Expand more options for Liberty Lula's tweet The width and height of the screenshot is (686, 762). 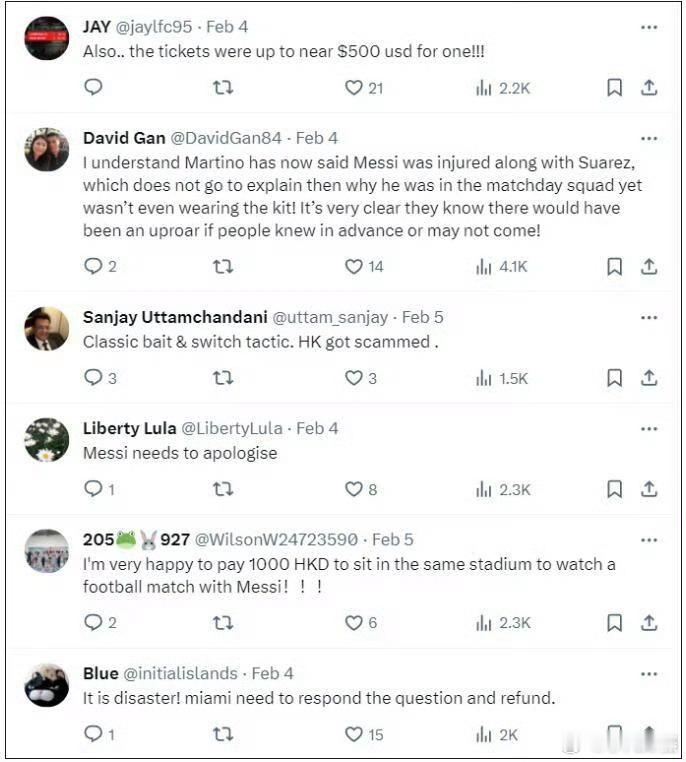coord(649,428)
